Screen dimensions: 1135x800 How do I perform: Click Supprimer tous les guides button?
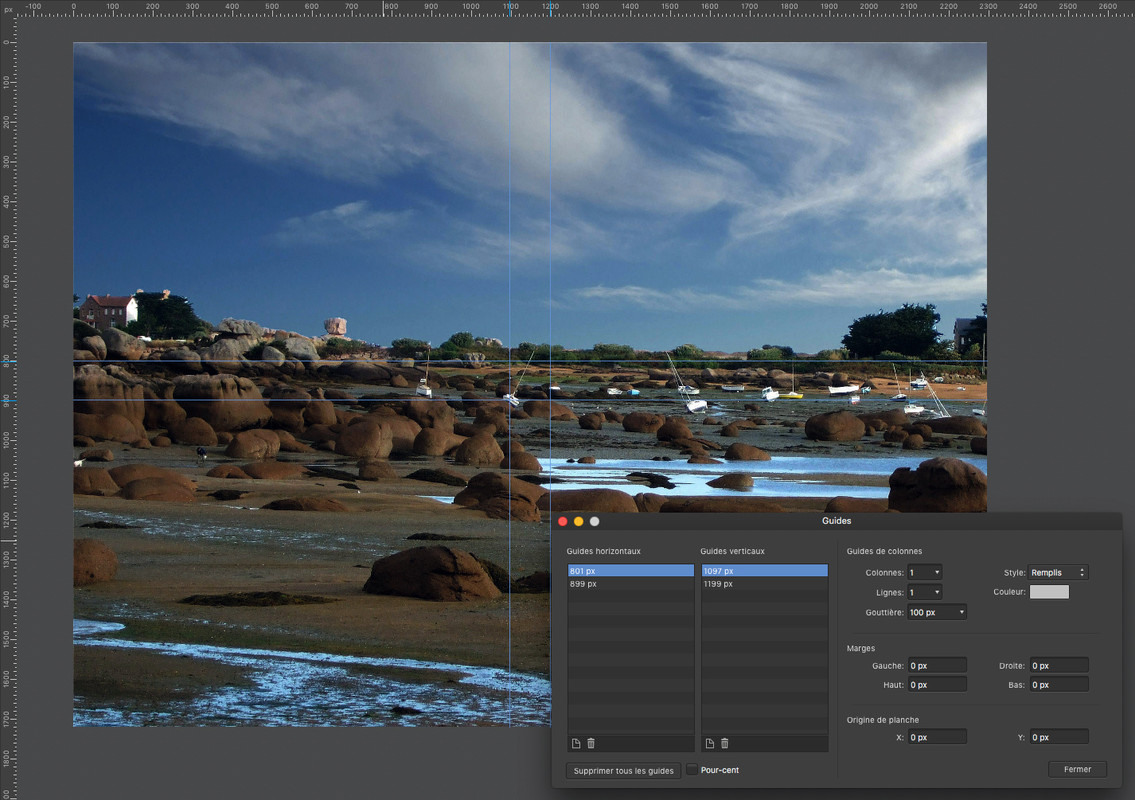click(x=623, y=770)
